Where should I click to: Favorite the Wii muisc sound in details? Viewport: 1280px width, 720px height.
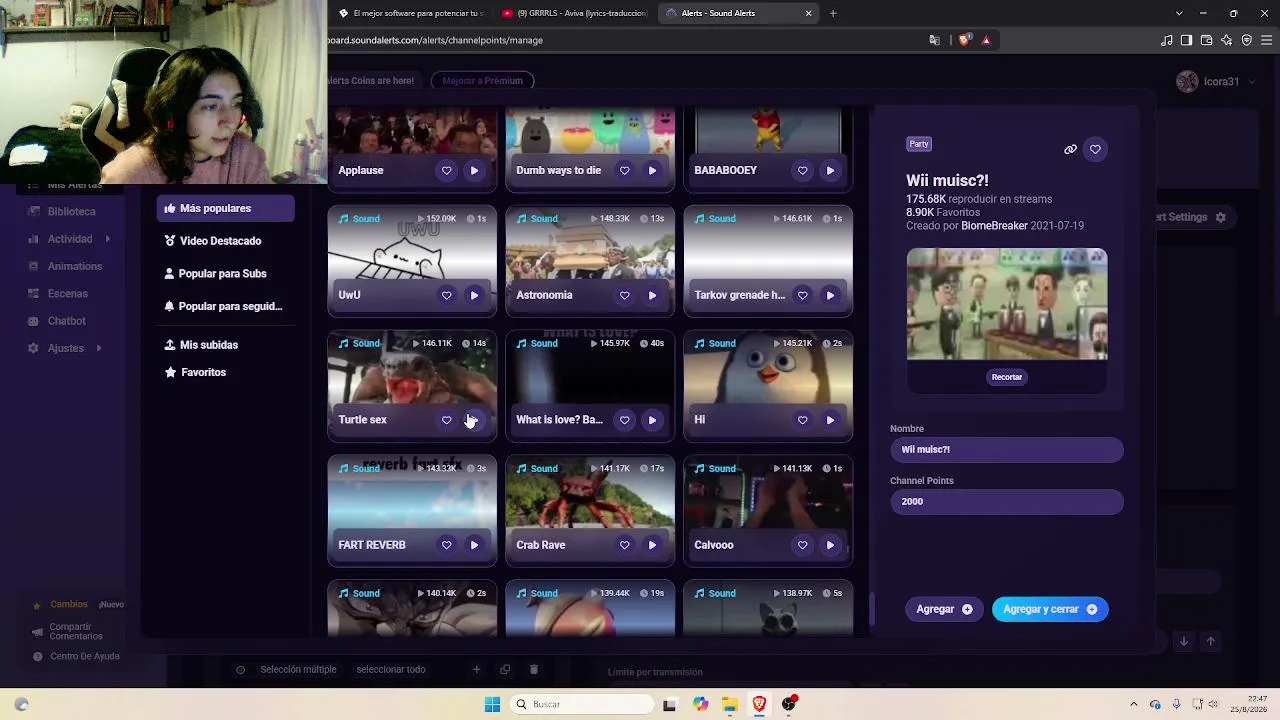(1095, 150)
